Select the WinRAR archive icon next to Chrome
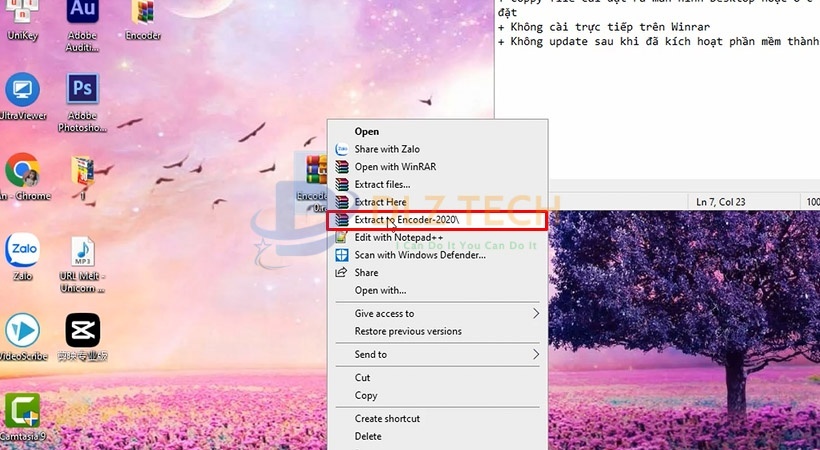The image size is (820, 450). pyautogui.click(x=83, y=176)
